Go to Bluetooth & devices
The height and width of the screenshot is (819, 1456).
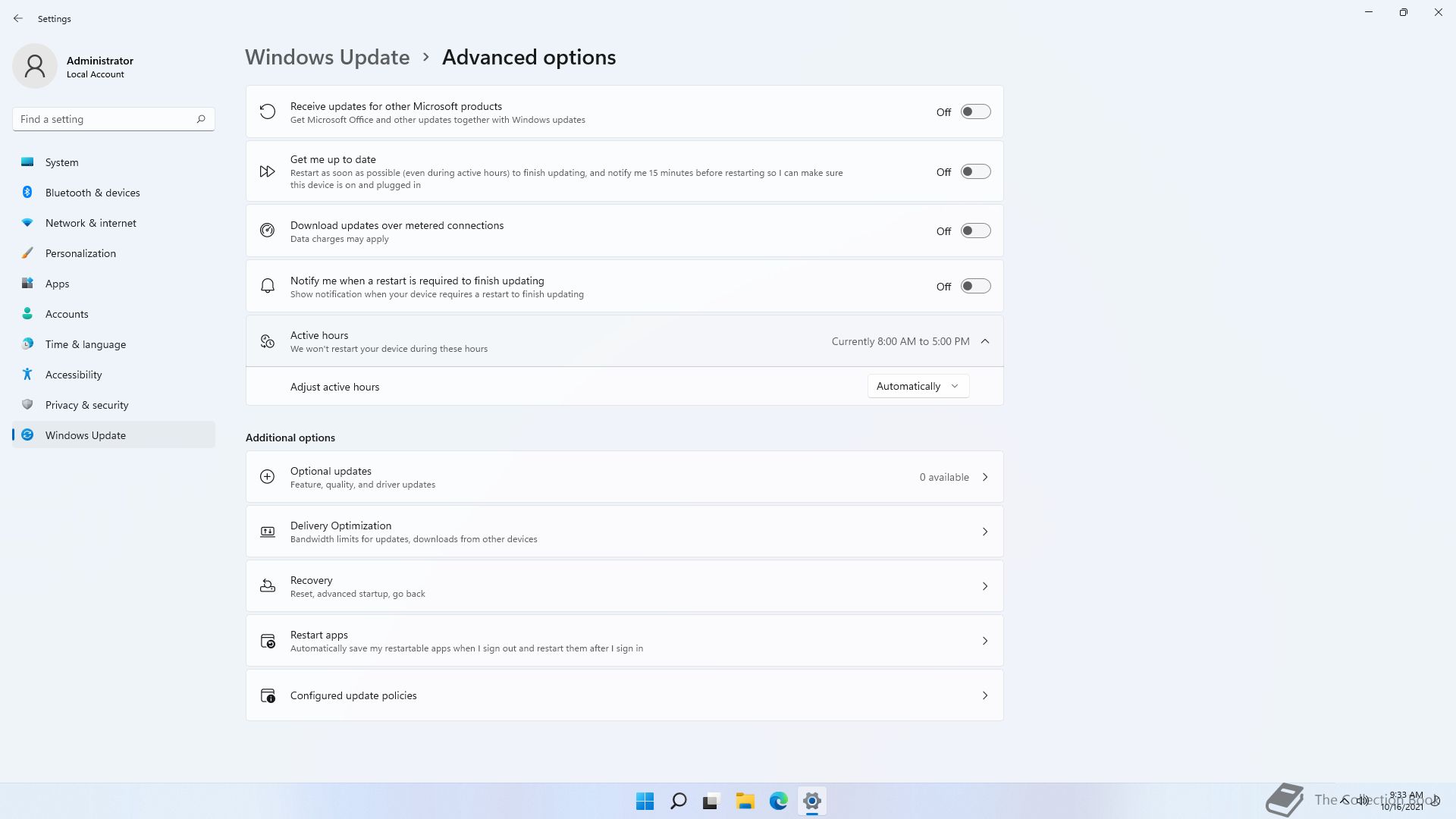pos(114,192)
